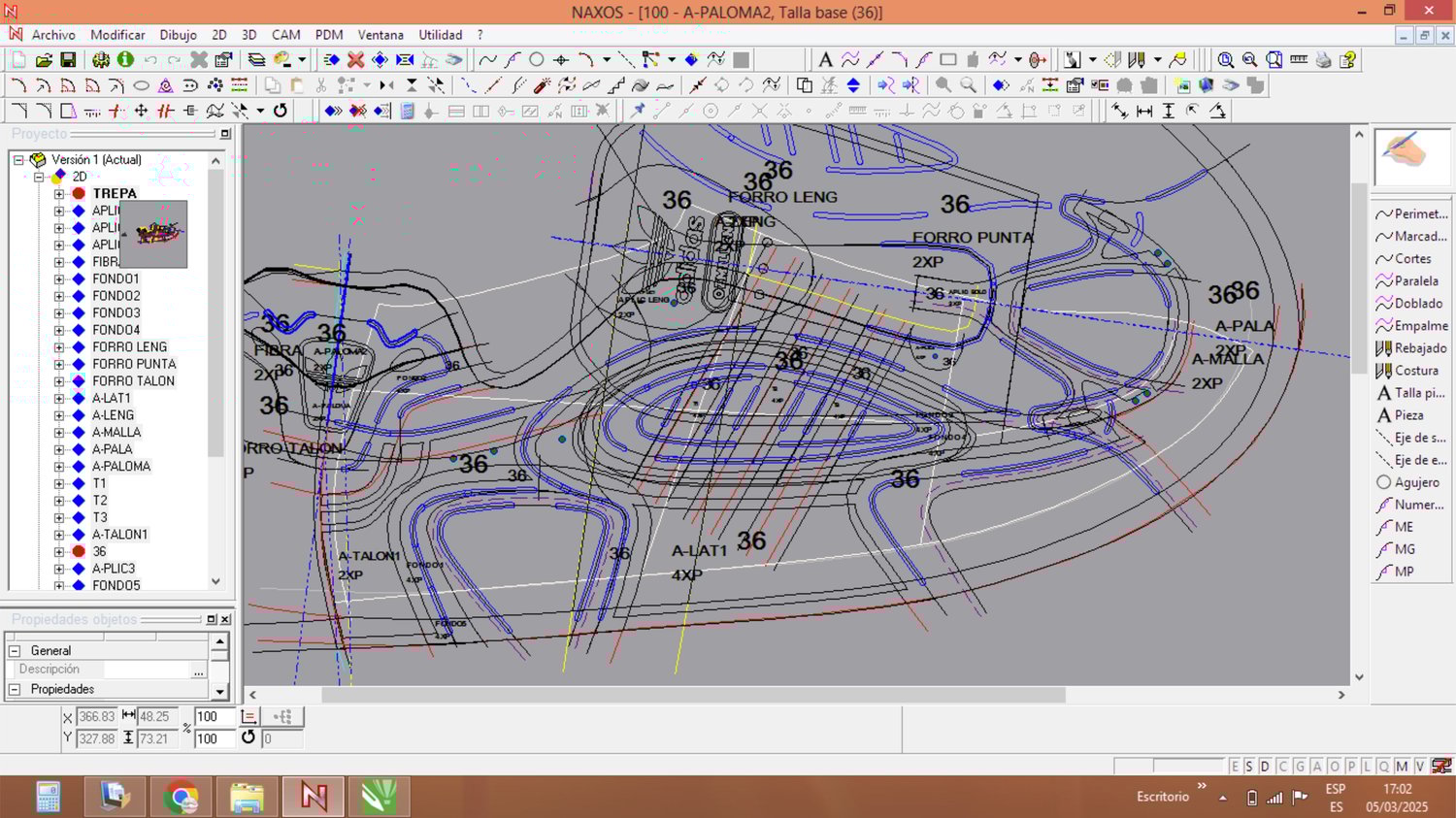Click the open folder icon in toolbar
The image size is (1456, 818).
tap(44, 60)
